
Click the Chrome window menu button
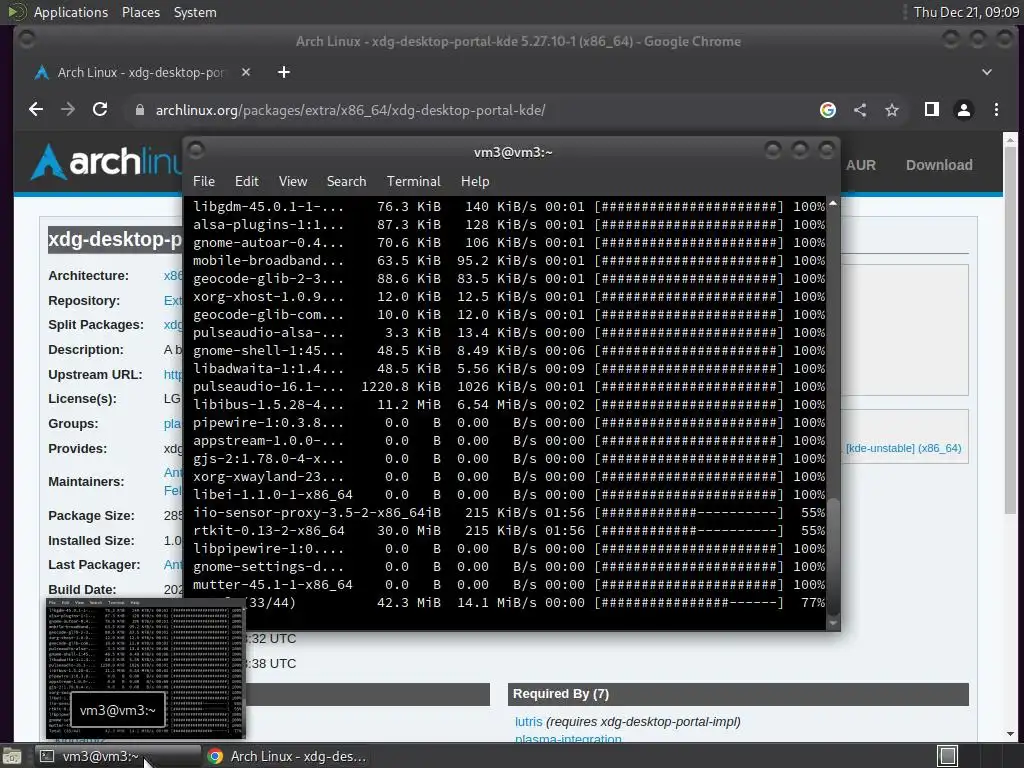[x=27, y=40]
